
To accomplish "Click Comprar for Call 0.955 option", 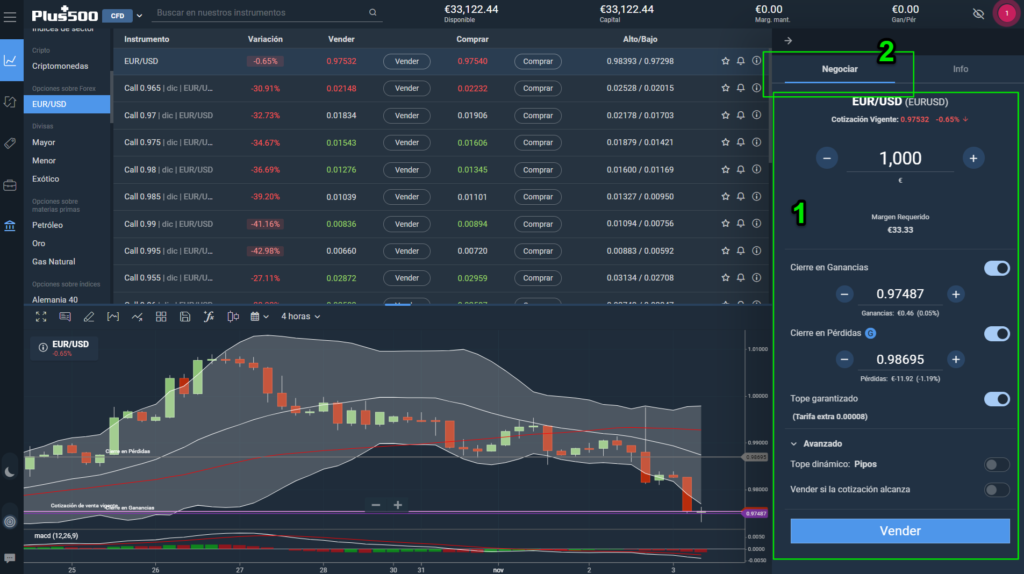I will [x=537, y=278].
